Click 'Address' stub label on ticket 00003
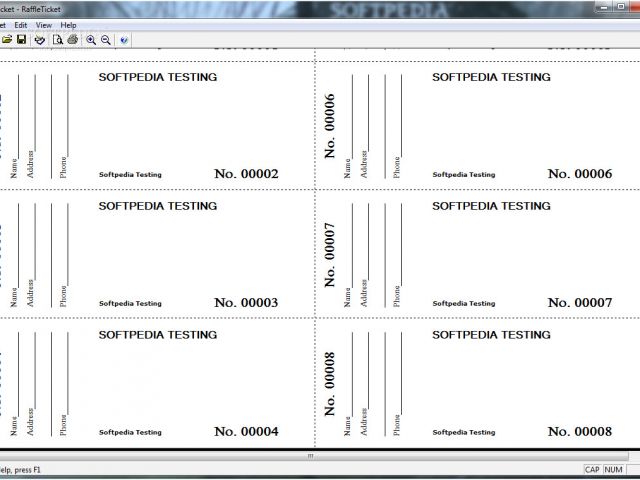This screenshot has height=480, width=640. [30, 293]
